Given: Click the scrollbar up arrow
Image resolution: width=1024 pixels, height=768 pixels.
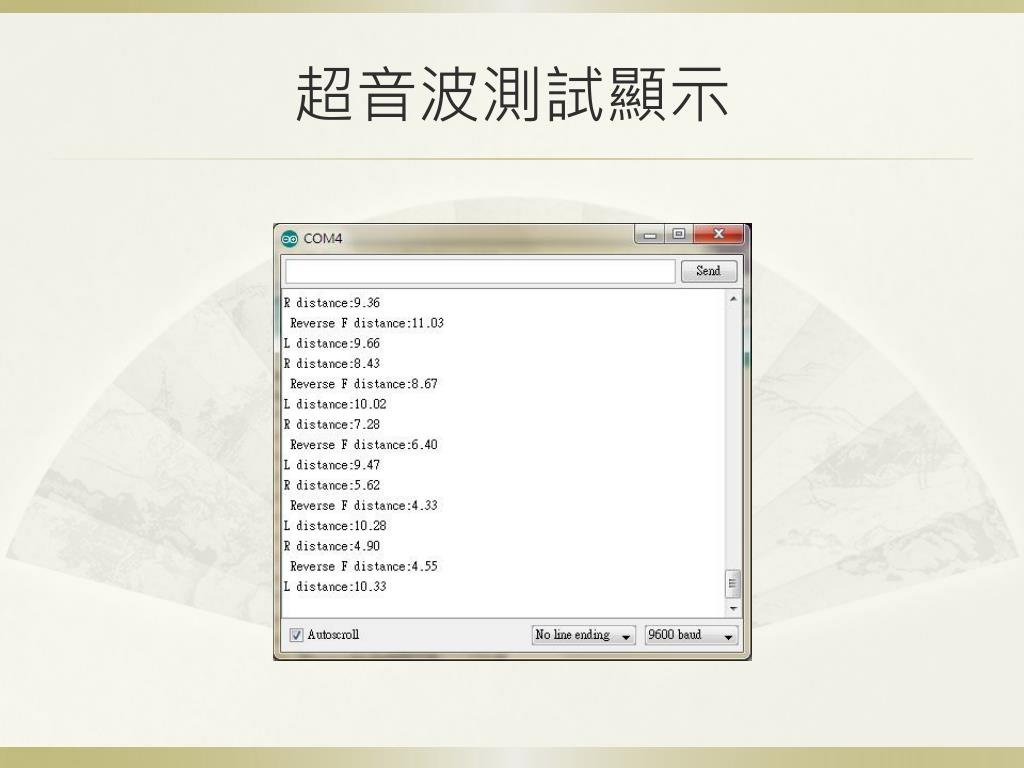Looking at the screenshot, I should point(733,299).
